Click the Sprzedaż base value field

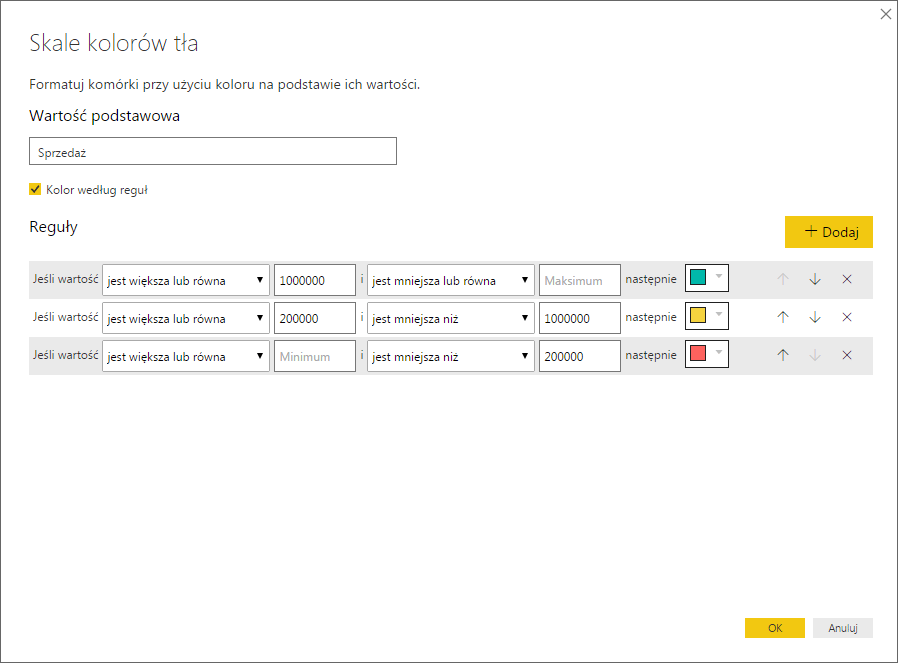pyautogui.click(x=213, y=152)
